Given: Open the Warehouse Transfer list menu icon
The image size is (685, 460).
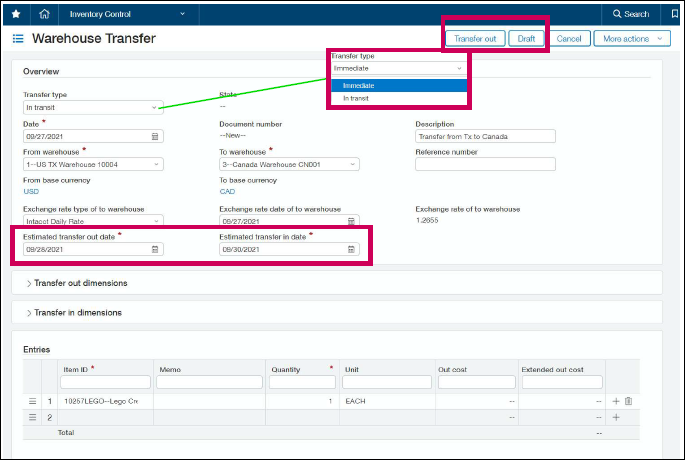Looking at the screenshot, I should tap(18, 39).
